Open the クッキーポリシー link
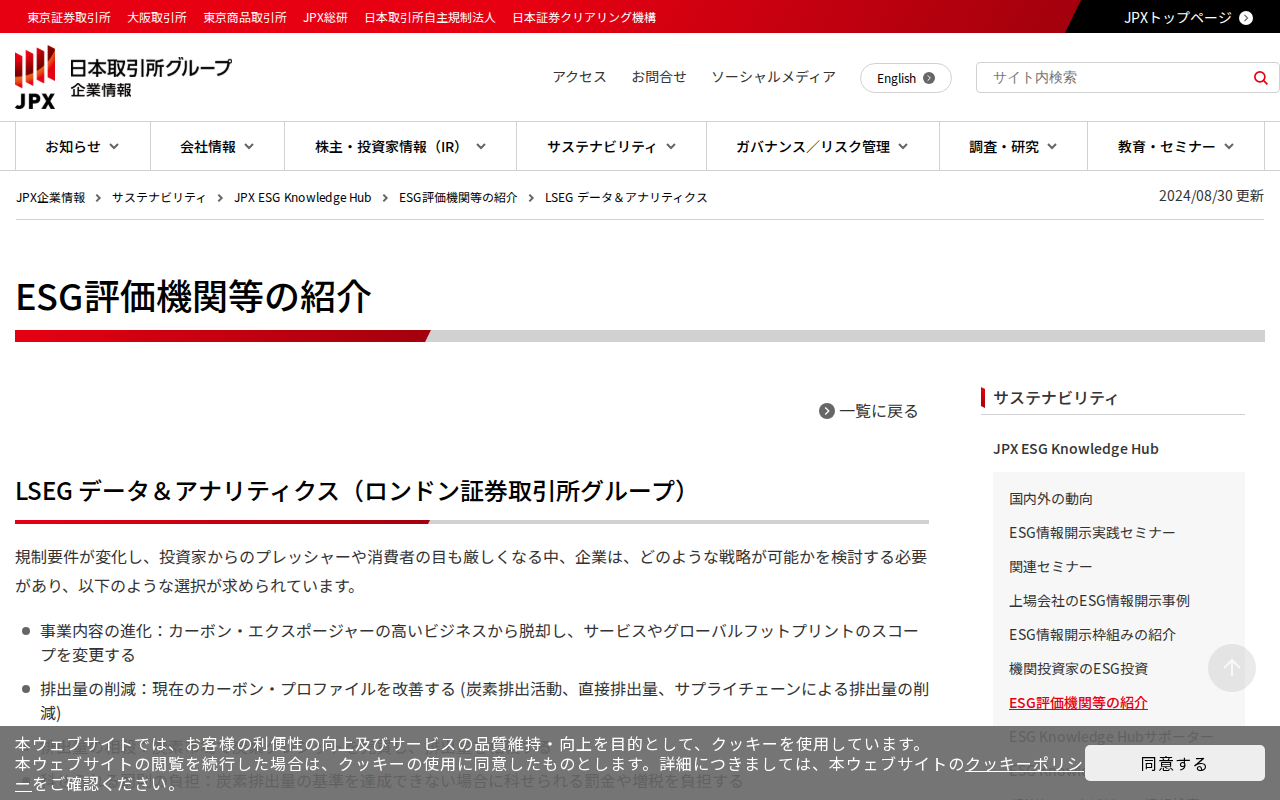This screenshot has height=800, width=1280. pos(1023,764)
